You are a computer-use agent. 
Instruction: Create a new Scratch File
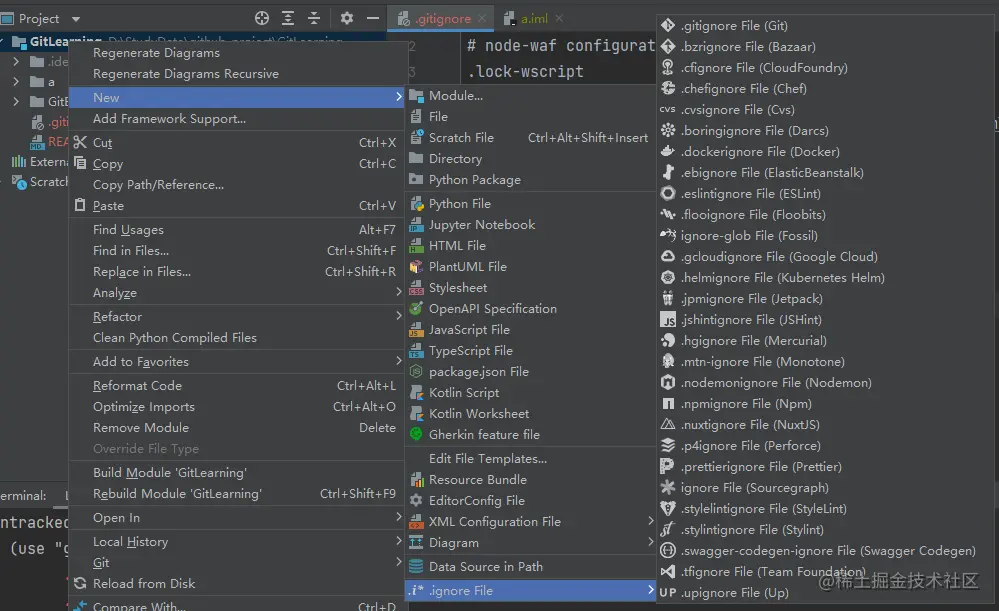click(531, 138)
